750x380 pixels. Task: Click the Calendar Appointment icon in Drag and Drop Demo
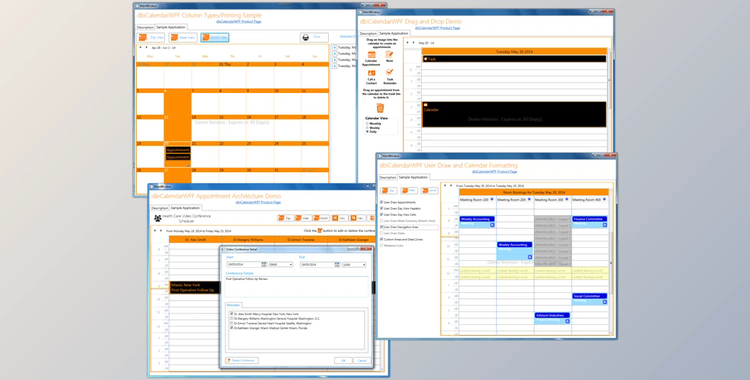click(371, 55)
